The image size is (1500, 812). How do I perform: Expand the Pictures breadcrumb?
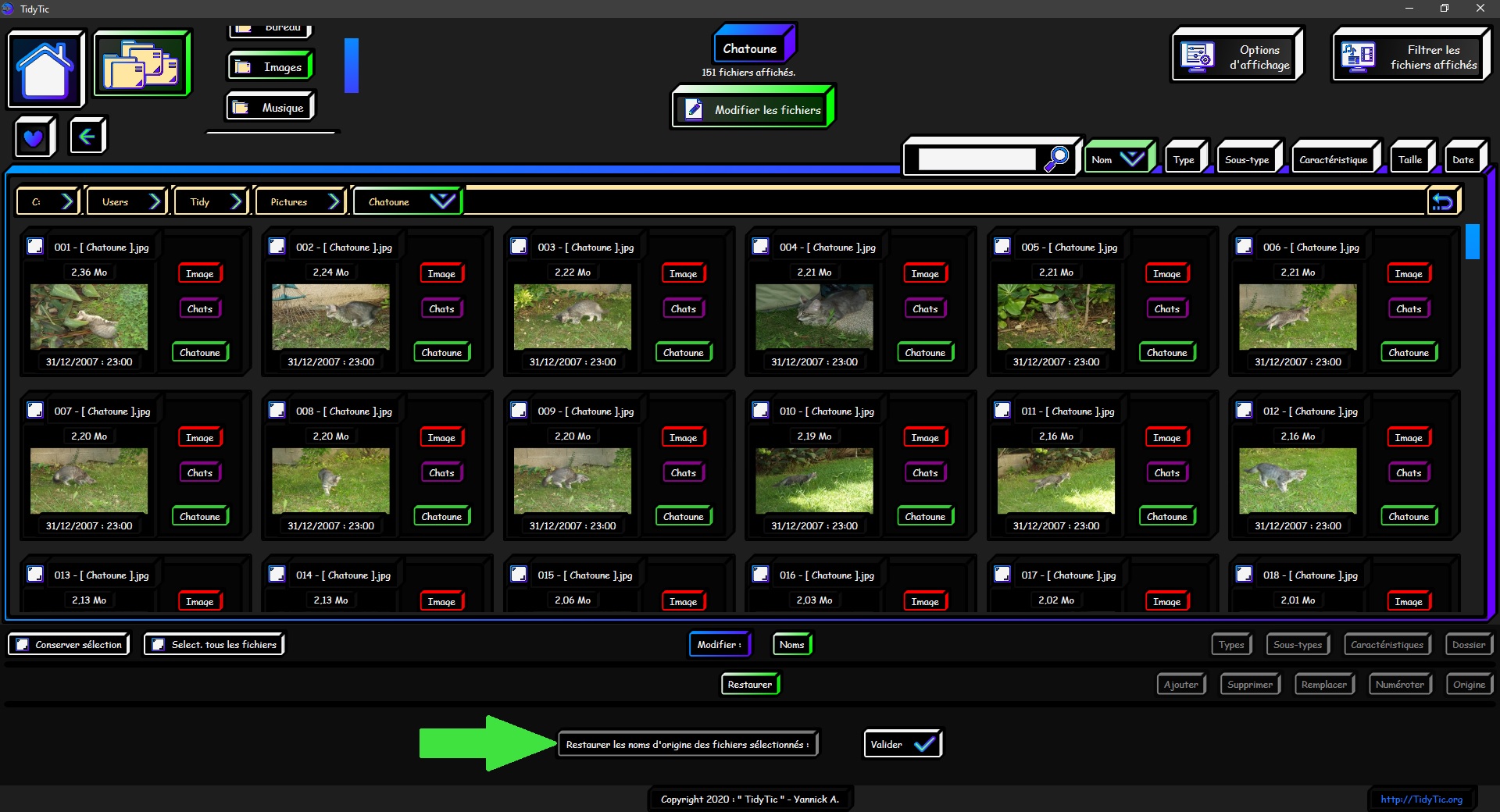tap(301, 201)
